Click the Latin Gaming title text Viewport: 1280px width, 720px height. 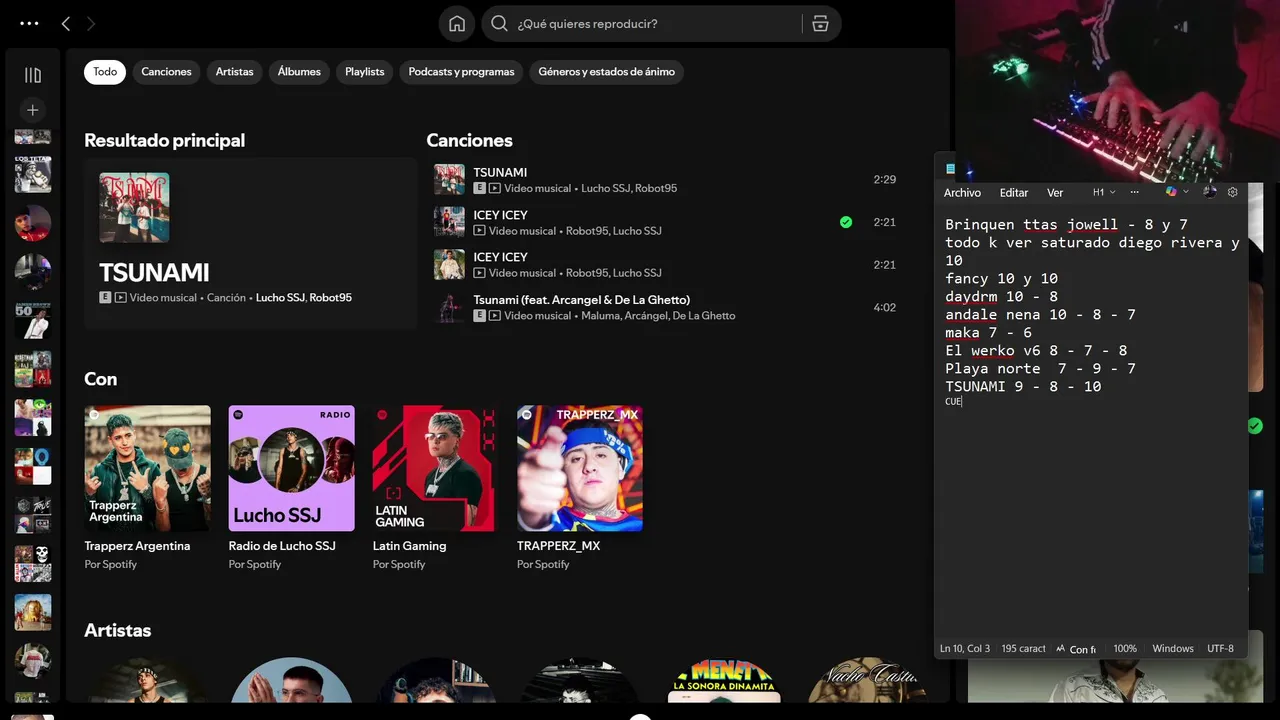tap(409, 546)
